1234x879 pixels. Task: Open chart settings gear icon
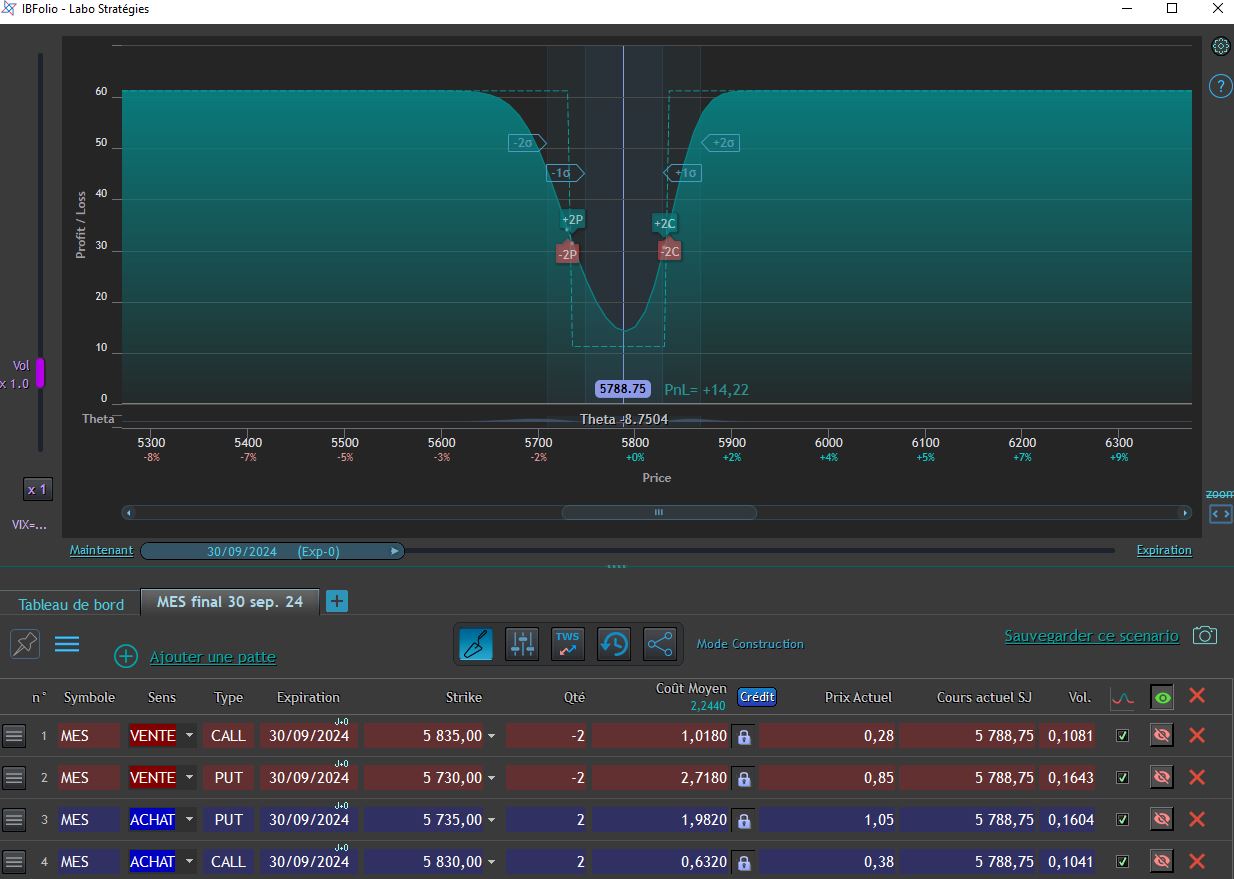click(x=1220, y=46)
